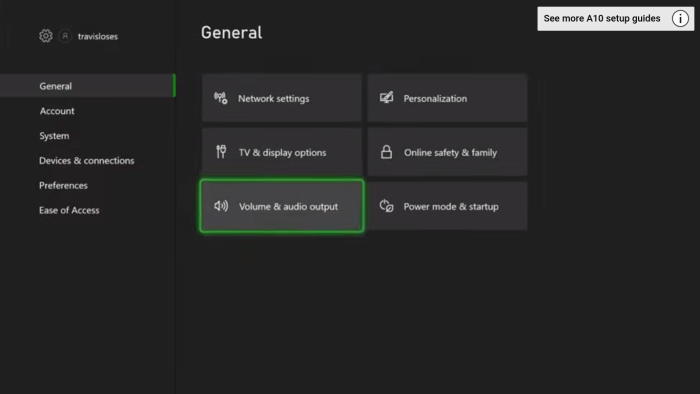Click the settings gear icon

click(x=46, y=36)
